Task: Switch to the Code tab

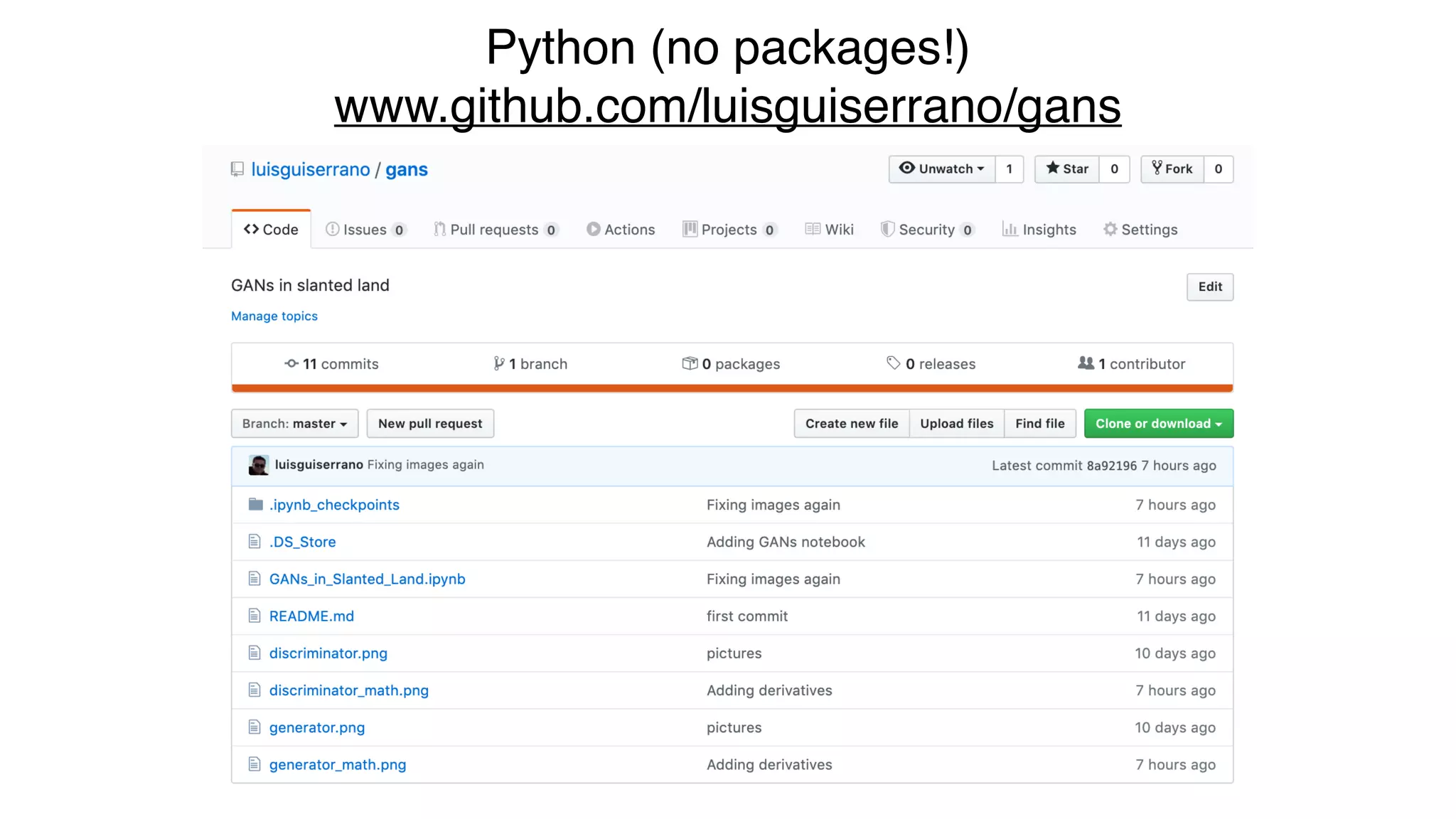Action: pos(271,230)
